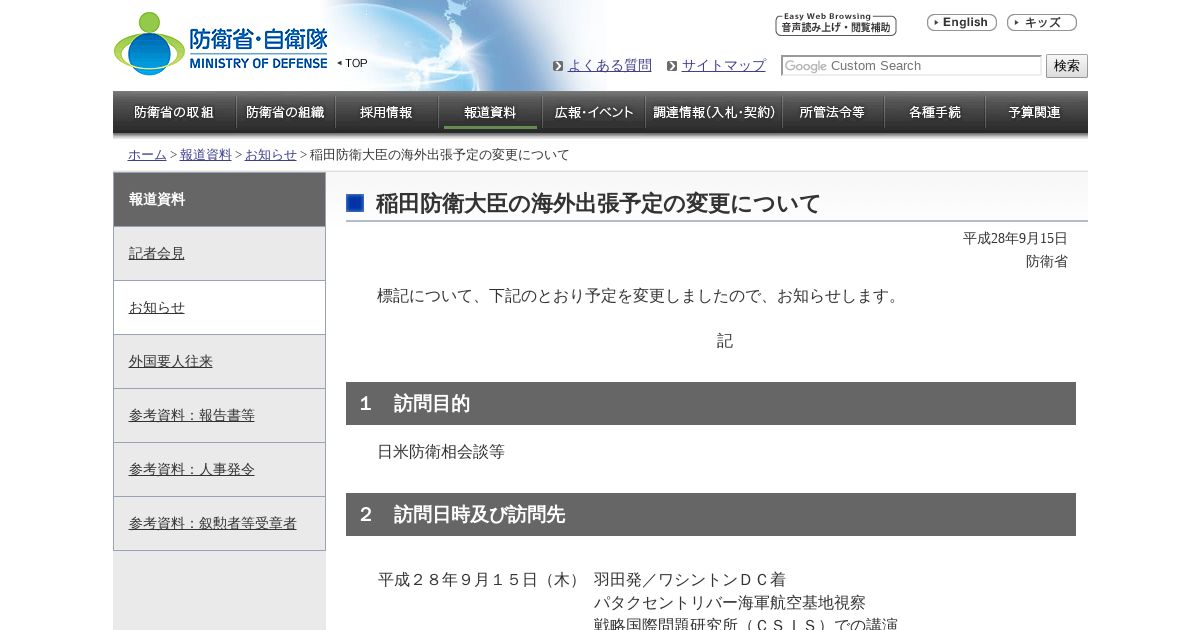Open the 各種手続 menu
The width and height of the screenshot is (1200, 630).
pyautogui.click(x=934, y=112)
